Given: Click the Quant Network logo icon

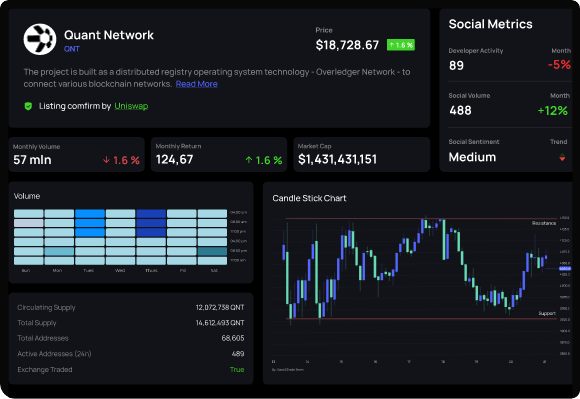Looking at the screenshot, I should pyautogui.click(x=40, y=39).
